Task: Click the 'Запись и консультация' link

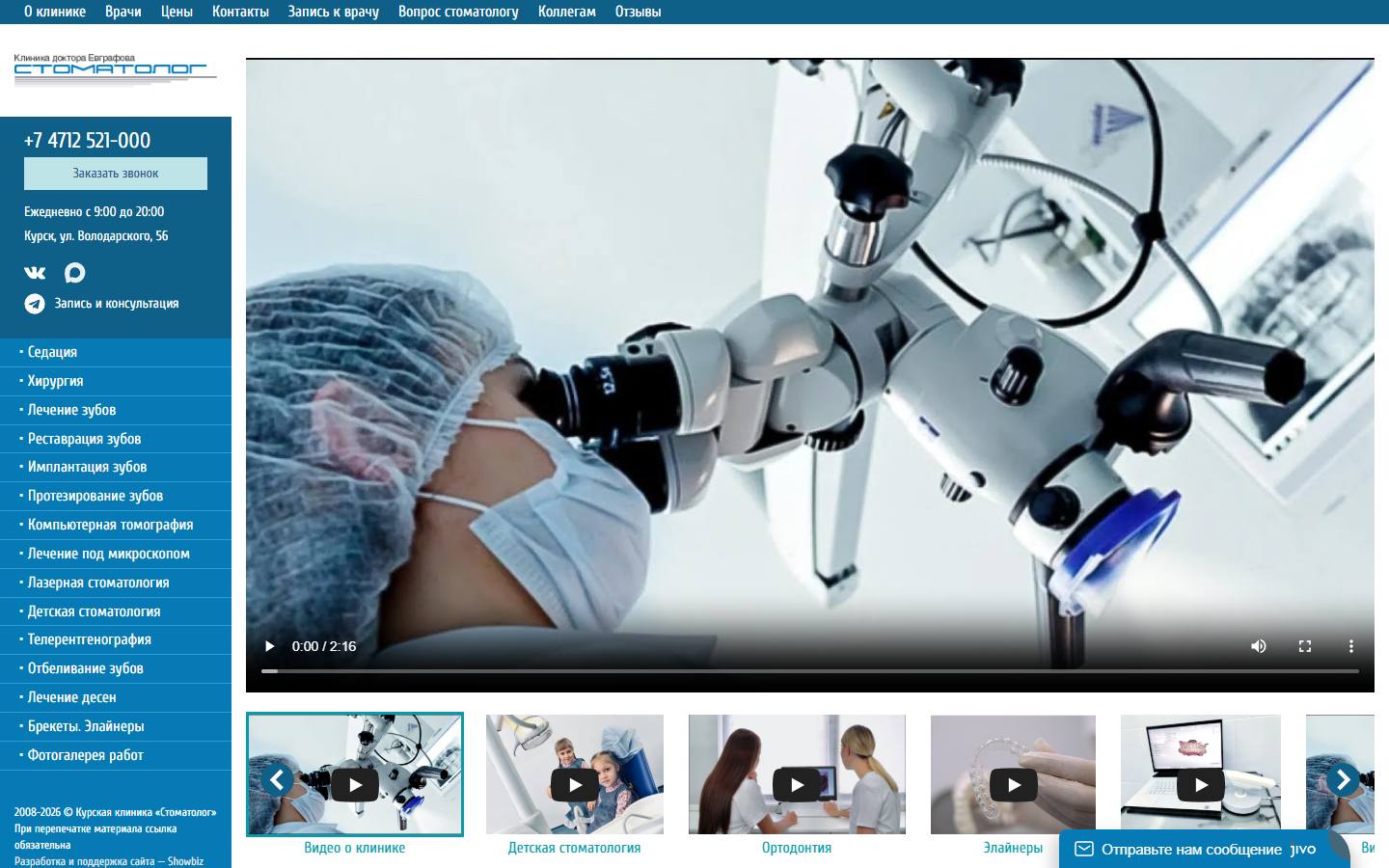Action: click(x=117, y=304)
